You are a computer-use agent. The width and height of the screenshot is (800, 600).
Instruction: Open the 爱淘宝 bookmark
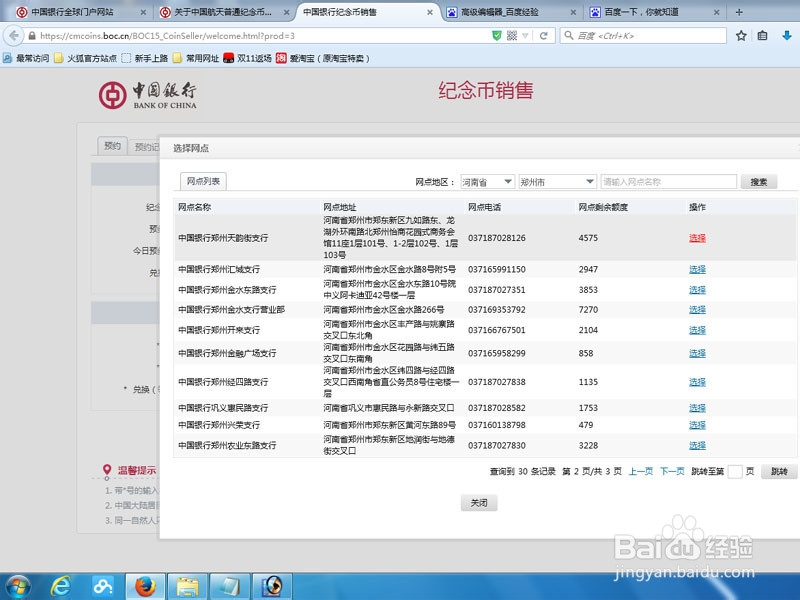[323, 58]
